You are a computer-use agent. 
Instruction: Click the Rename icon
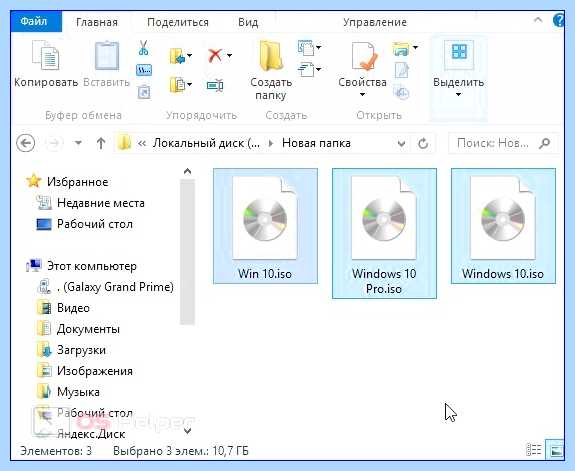(215, 85)
